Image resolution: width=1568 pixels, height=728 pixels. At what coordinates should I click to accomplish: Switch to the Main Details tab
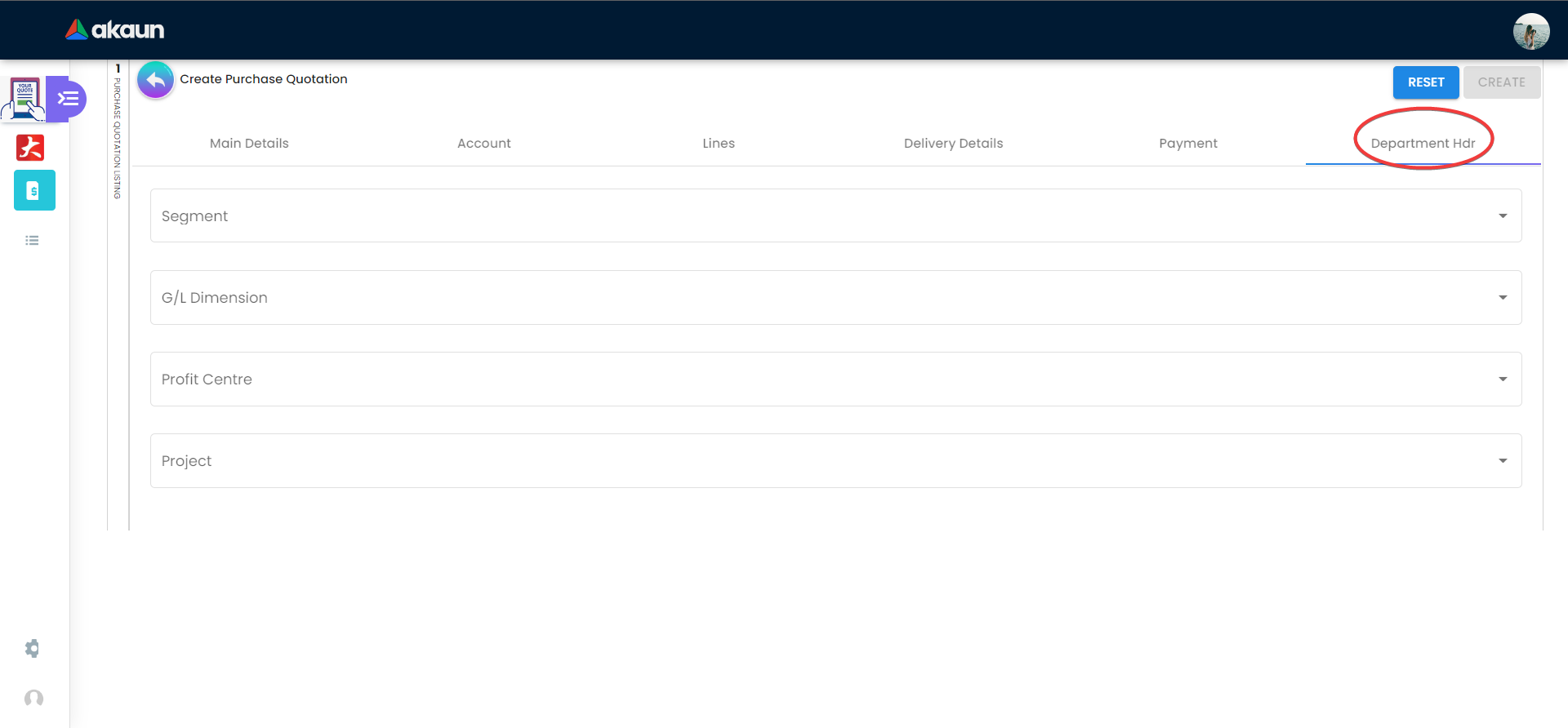tap(249, 144)
